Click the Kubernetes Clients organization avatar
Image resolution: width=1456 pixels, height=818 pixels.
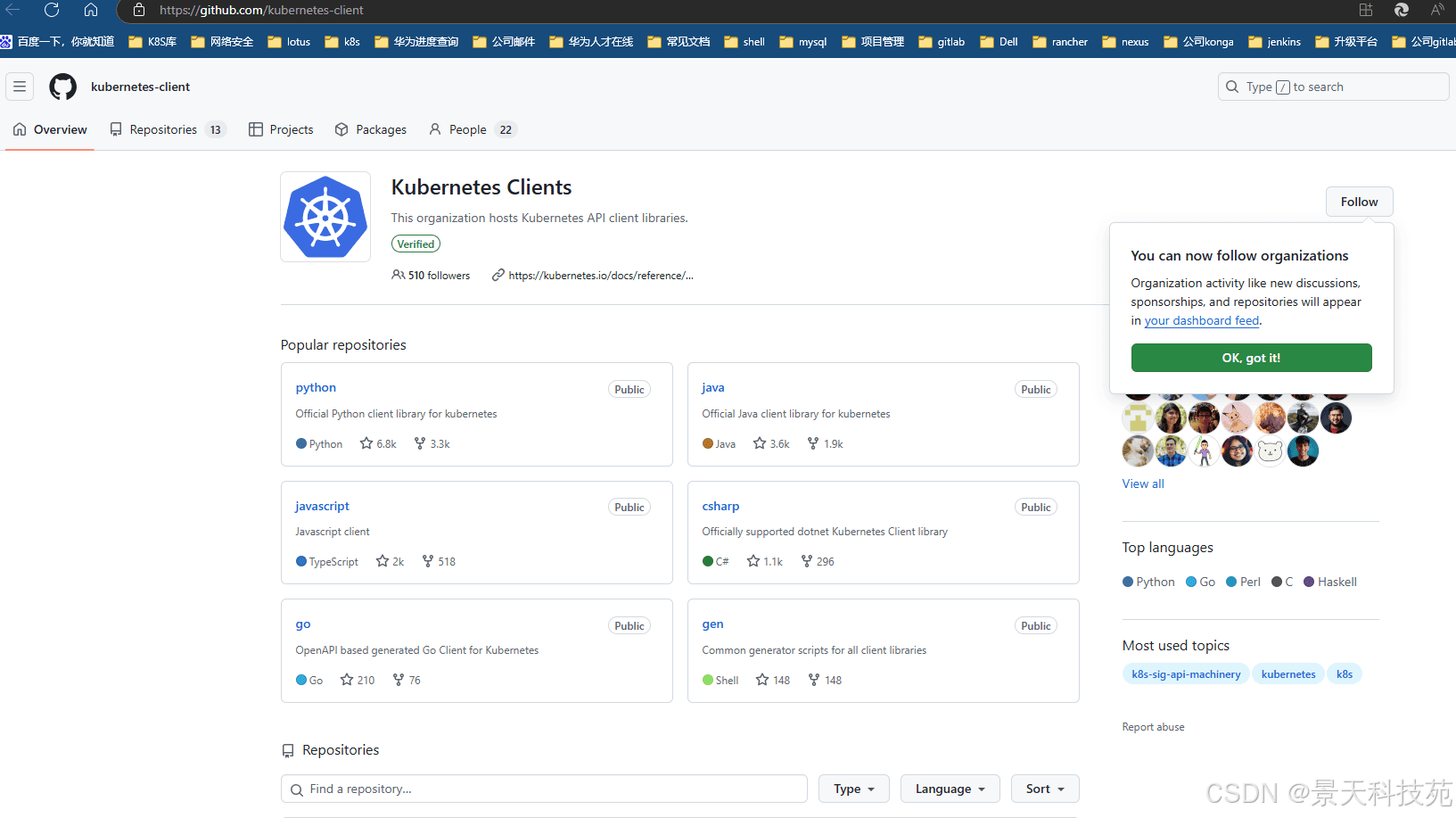click(x=325, y=217)
